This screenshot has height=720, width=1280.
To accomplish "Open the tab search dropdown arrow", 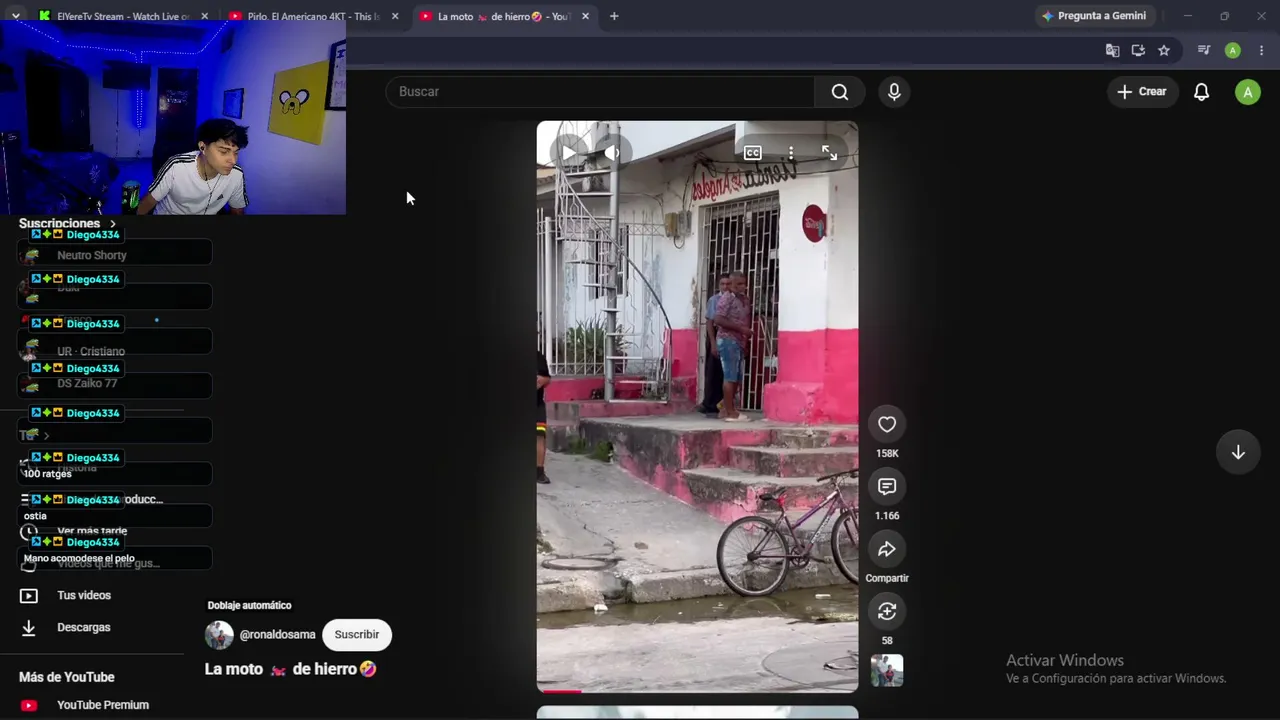I will click(15, 16).
